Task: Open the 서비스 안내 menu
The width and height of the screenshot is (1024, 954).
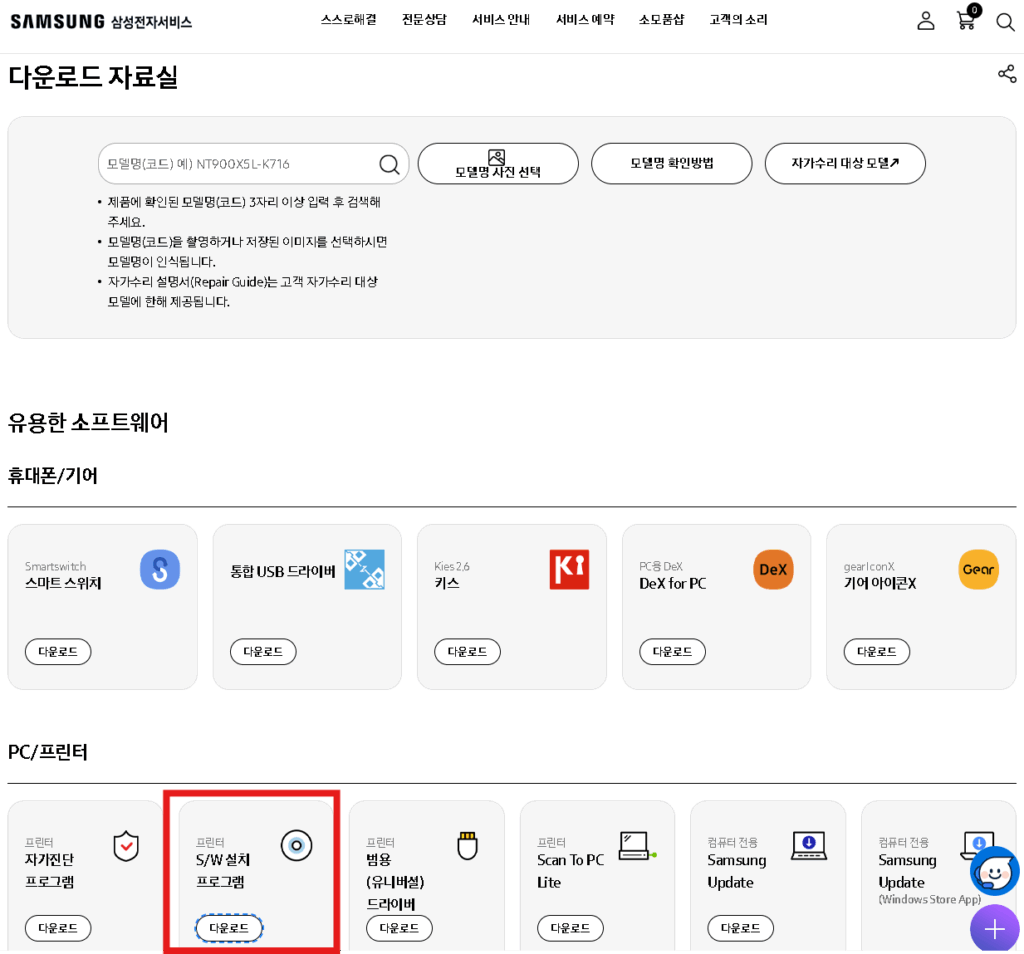Action: pos(501,20)
